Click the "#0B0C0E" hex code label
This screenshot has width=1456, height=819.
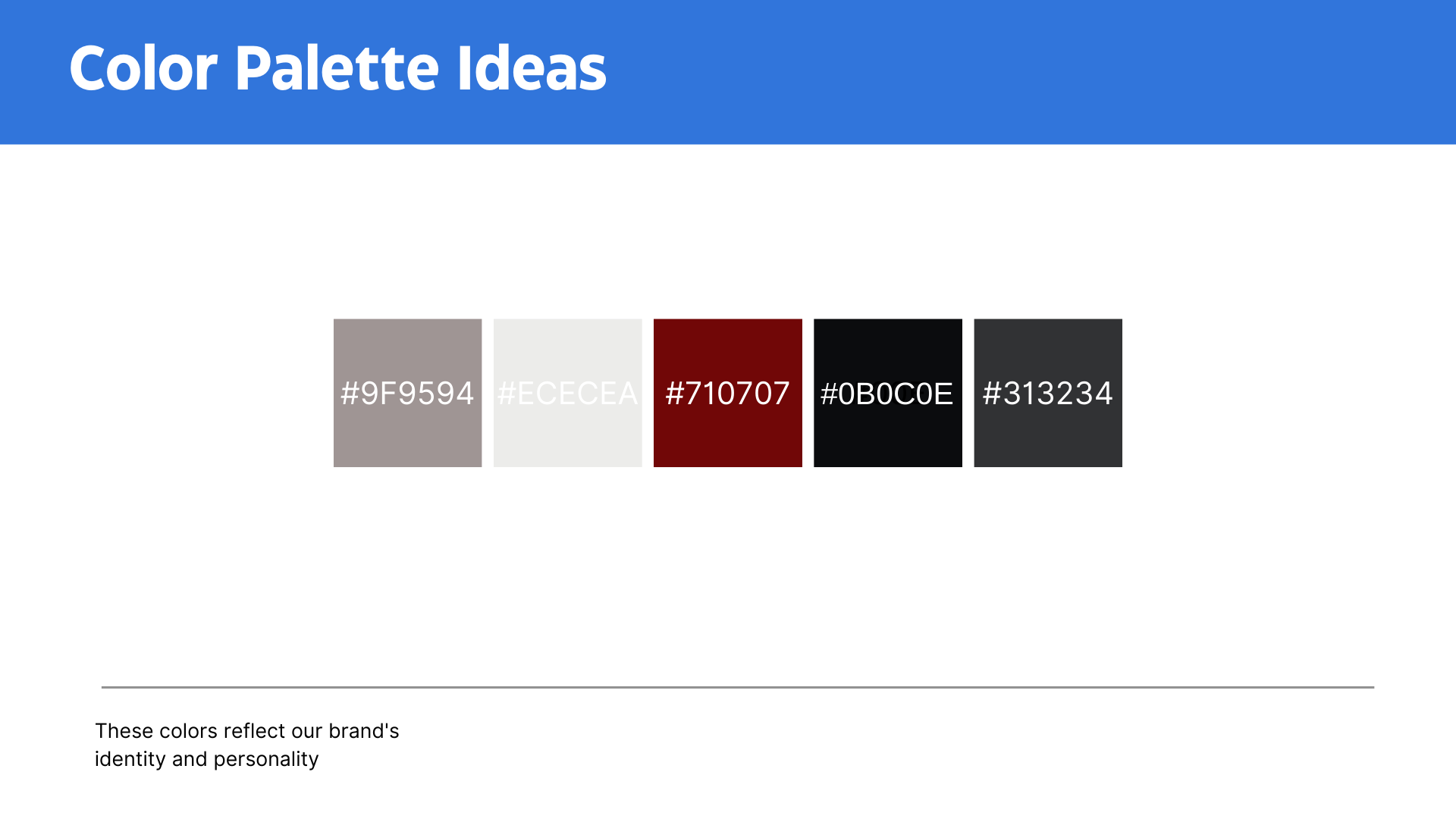887,394
